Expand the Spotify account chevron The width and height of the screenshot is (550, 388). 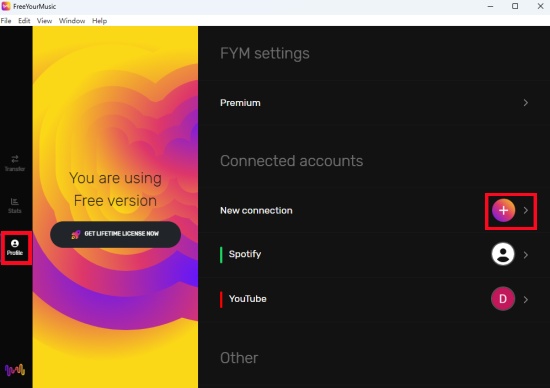pyautogui.click(x=525, y=255)
